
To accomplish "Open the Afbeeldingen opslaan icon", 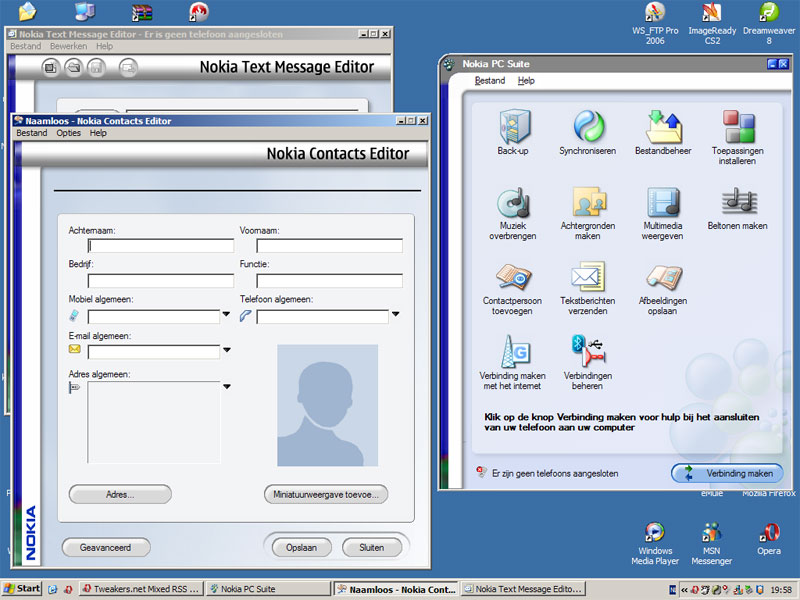I will (663, 278).
